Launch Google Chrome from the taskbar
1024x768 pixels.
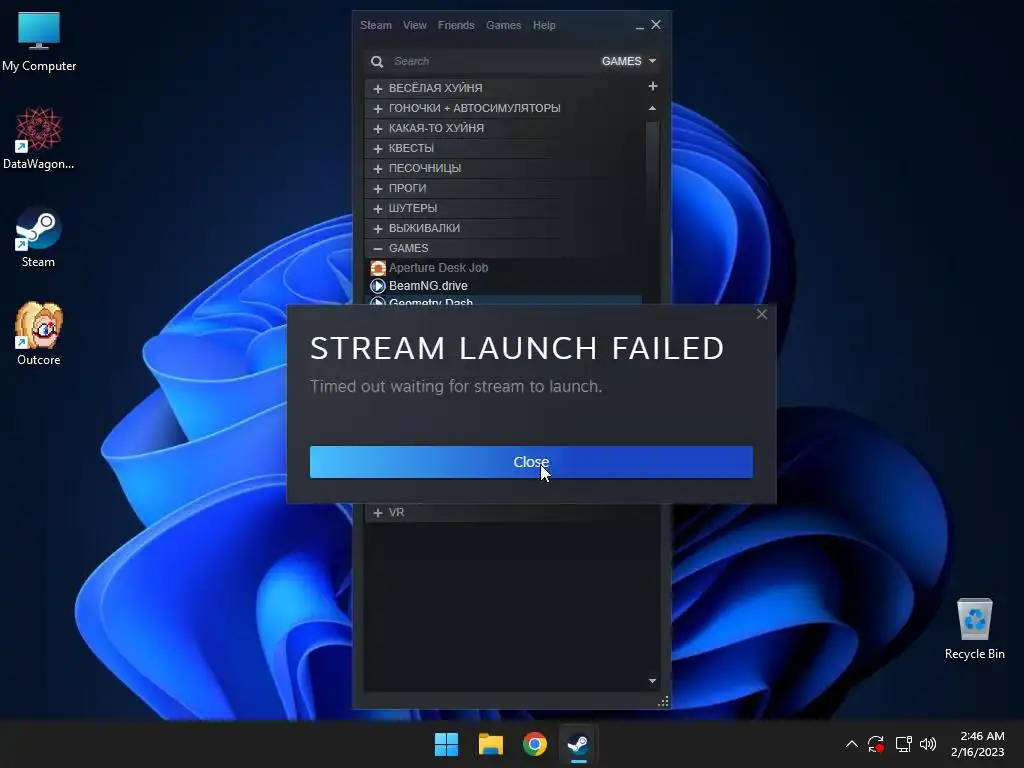535,744
